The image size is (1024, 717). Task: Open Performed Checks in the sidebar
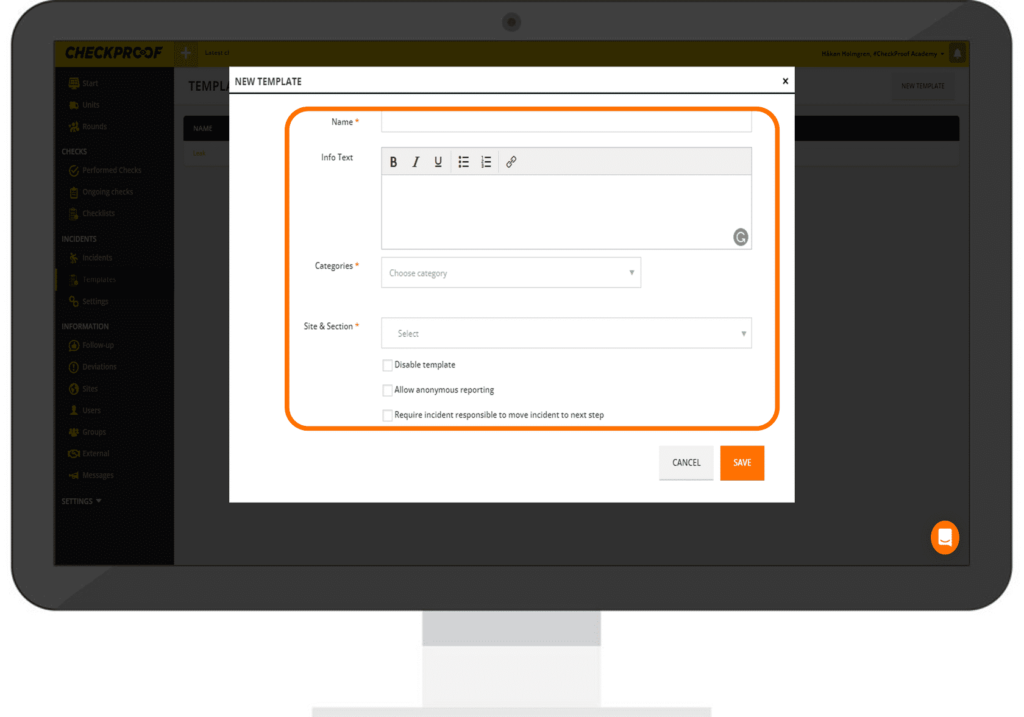[x=112, y=170]
